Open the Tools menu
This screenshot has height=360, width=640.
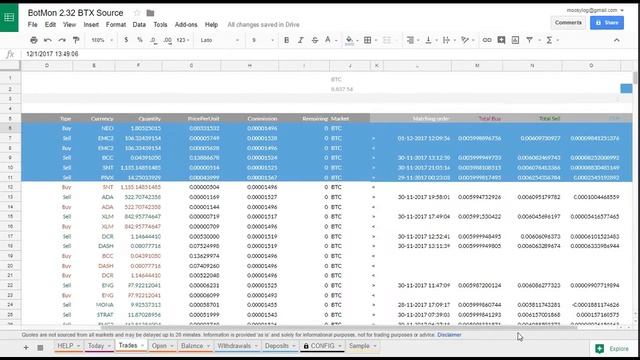160,24
